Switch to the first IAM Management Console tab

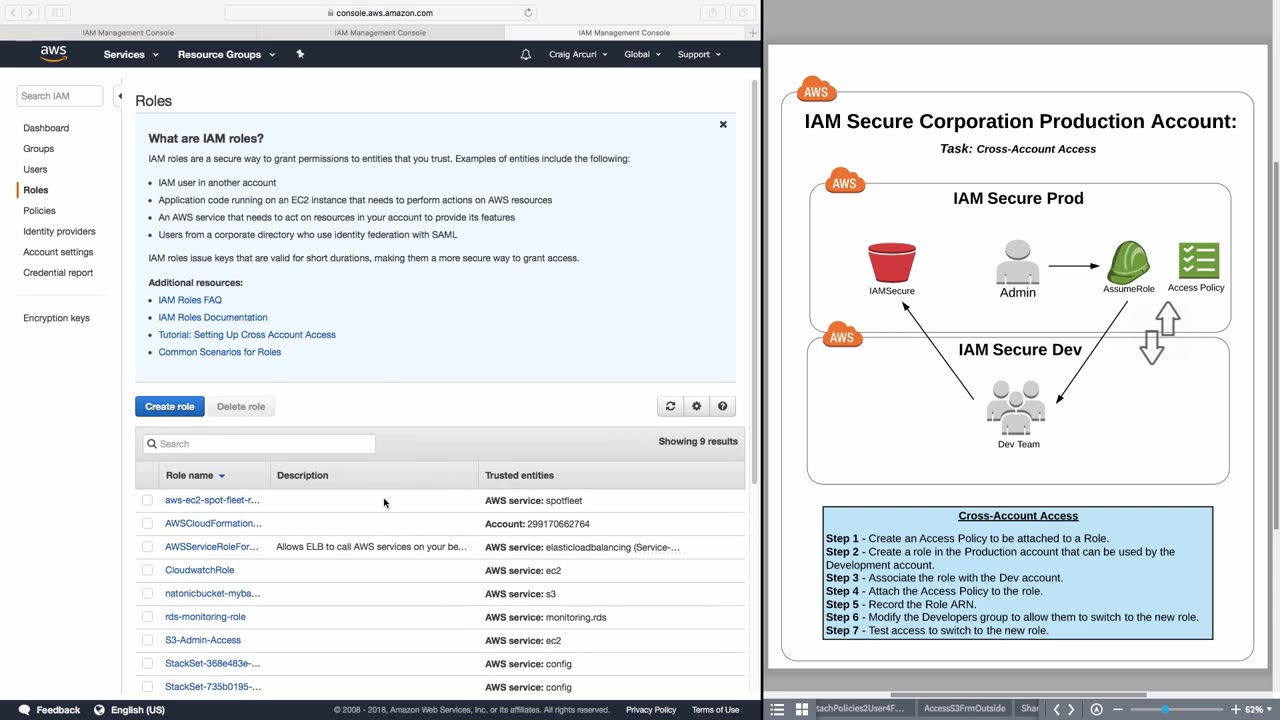127,33
